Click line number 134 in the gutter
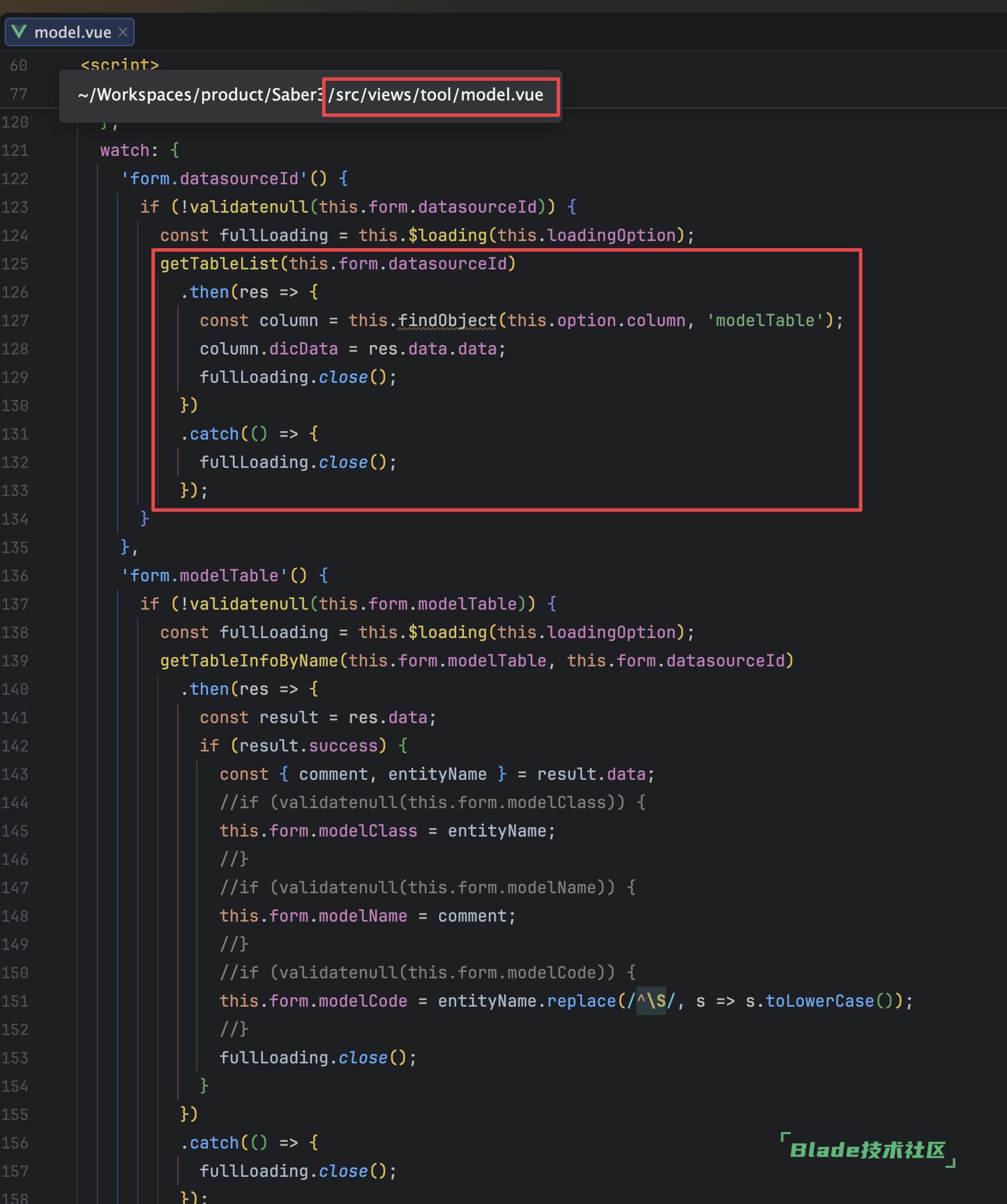Image resolution: width=1007 pixels, height=1204 pixels. click(15, 519)
